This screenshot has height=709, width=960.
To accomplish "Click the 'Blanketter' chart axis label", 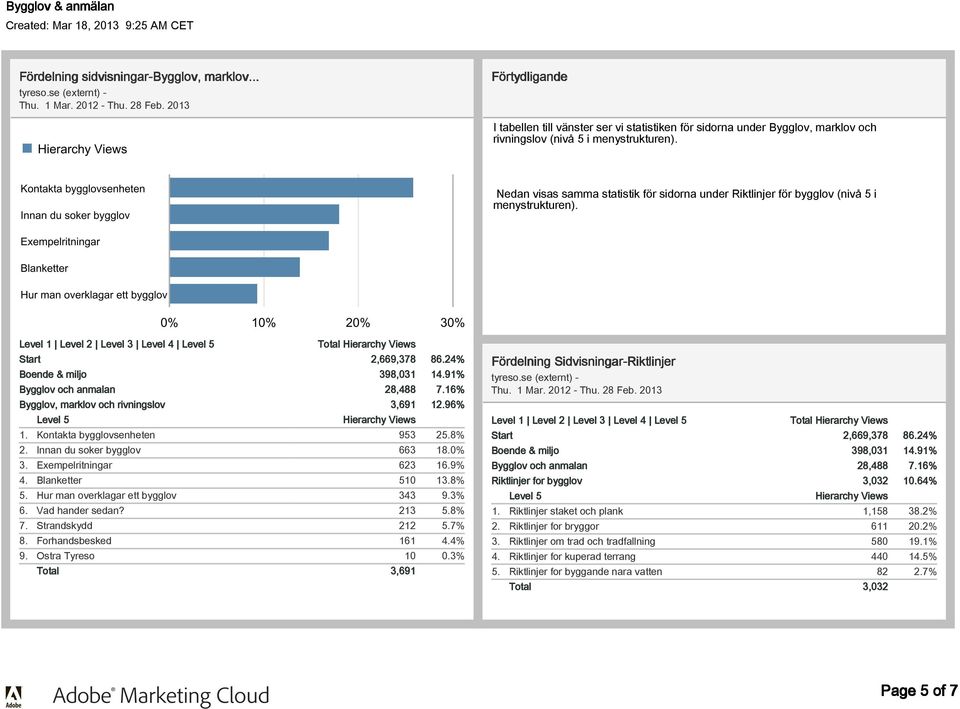I will click(44, 268).
